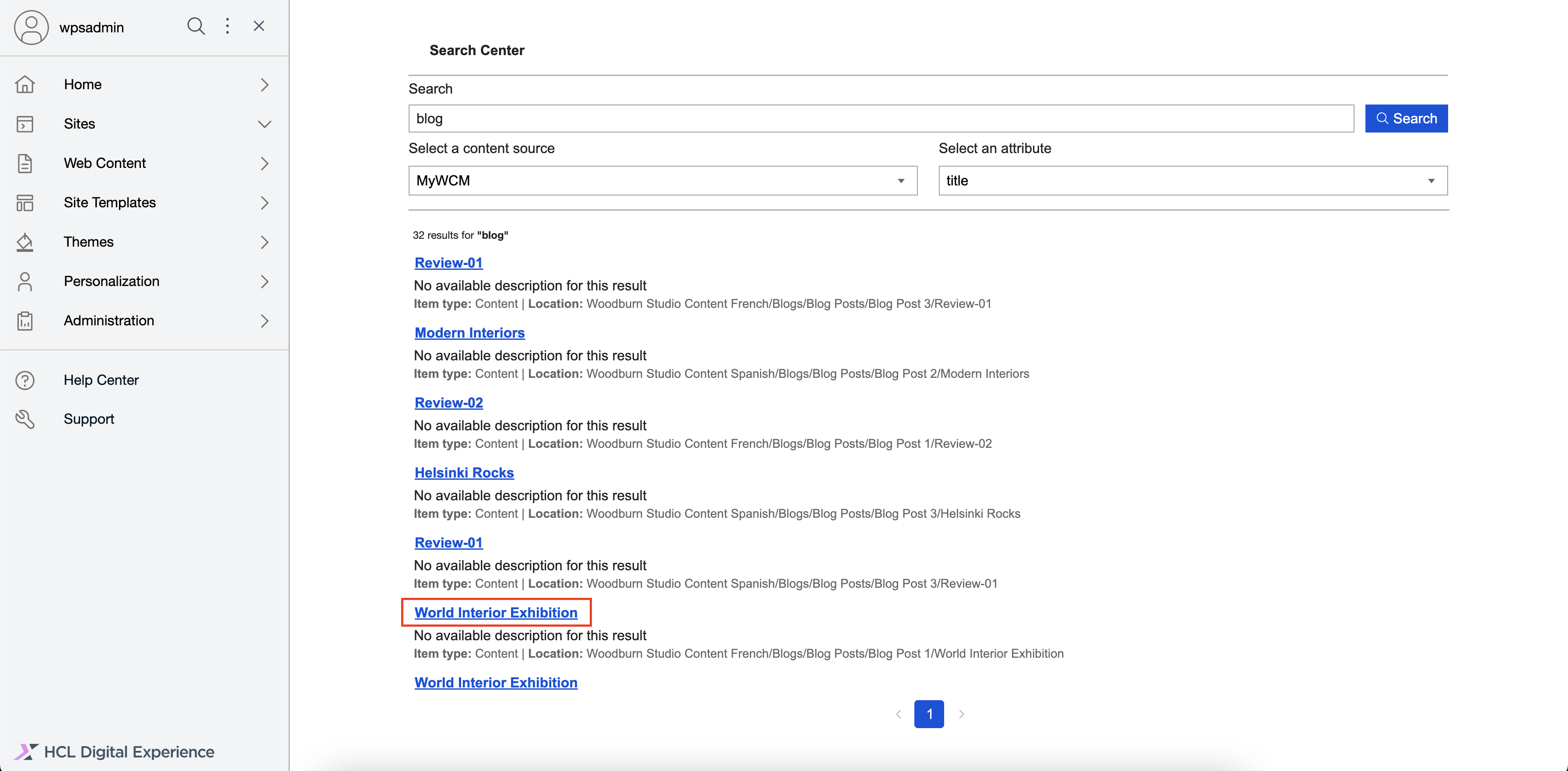Screen dimensions: 1568x771
Task: Open the Modern Interiors result link
Action: [469, 333]
